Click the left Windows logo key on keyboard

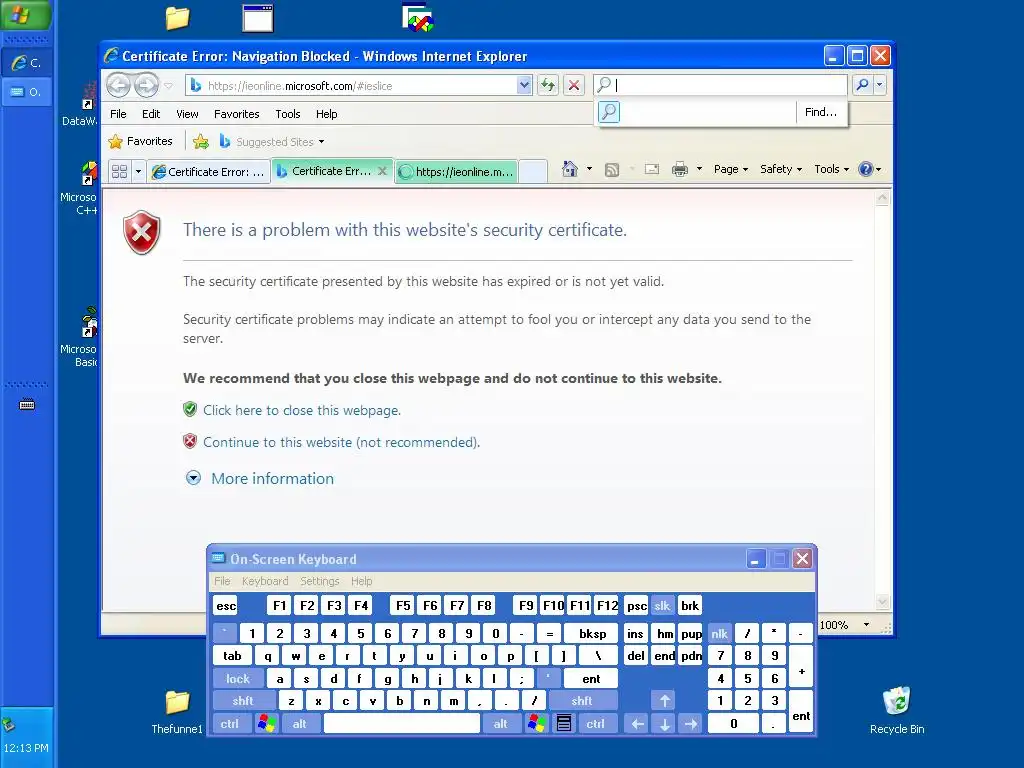(x=266, y=724)
